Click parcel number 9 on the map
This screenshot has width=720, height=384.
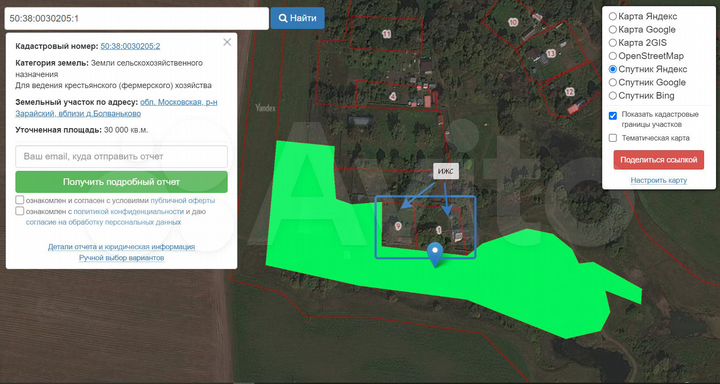[x=398, y=226]
